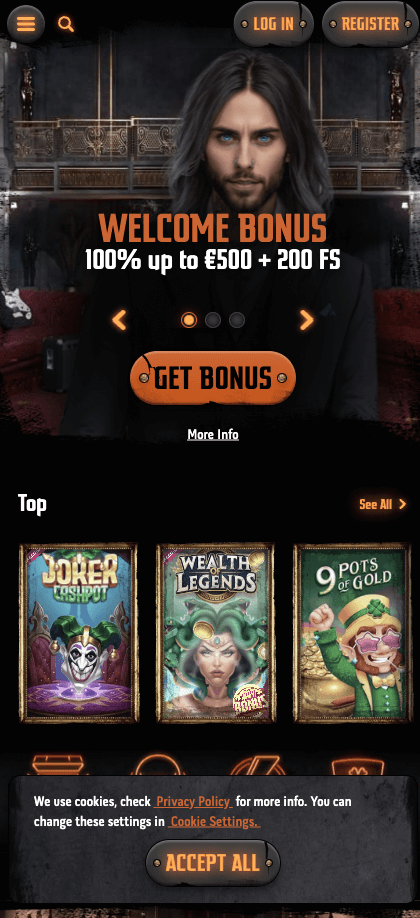
Task: Click the chevron beside See All
Action: coord(402,504)
